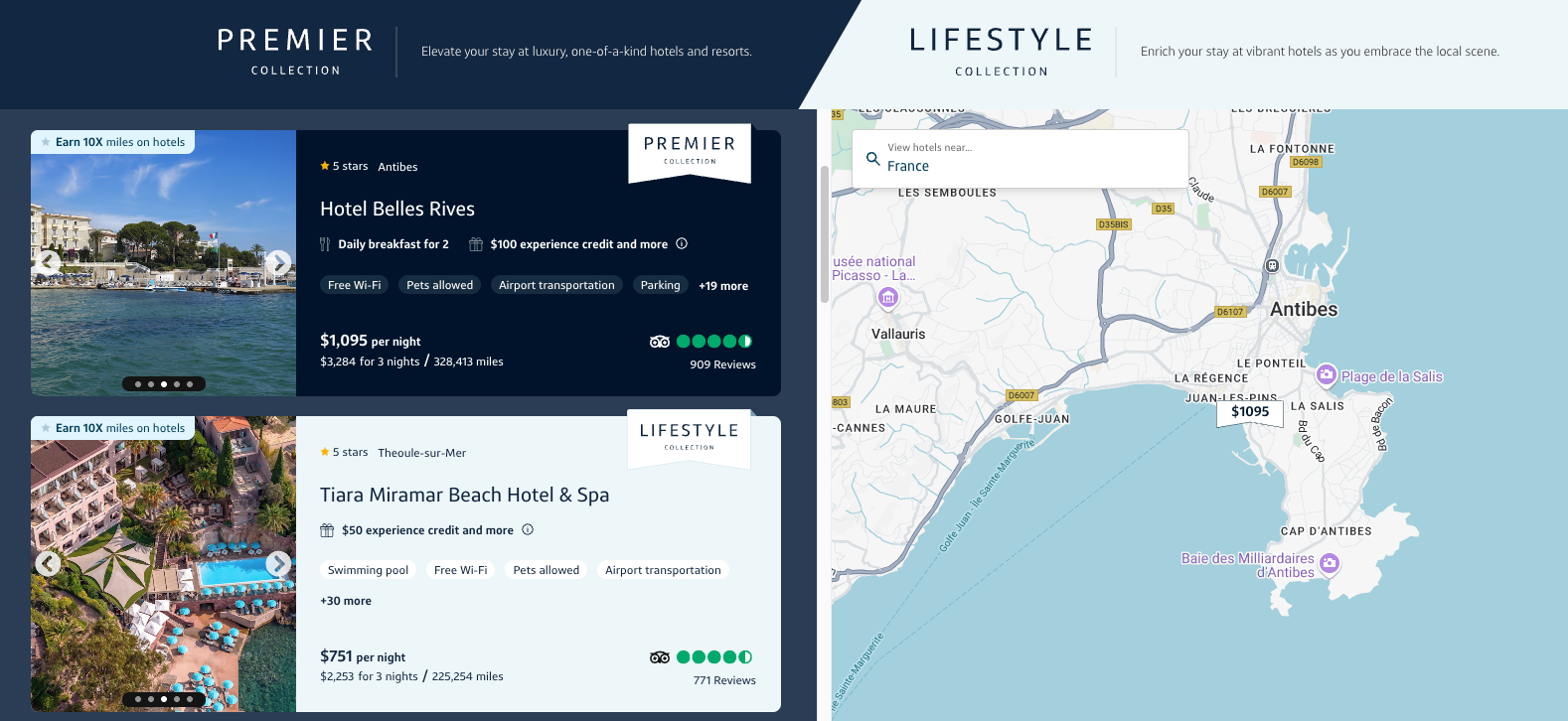Click the $1095 price marker on map
The image size is (1568, 721).
[x=1249, y=412]
